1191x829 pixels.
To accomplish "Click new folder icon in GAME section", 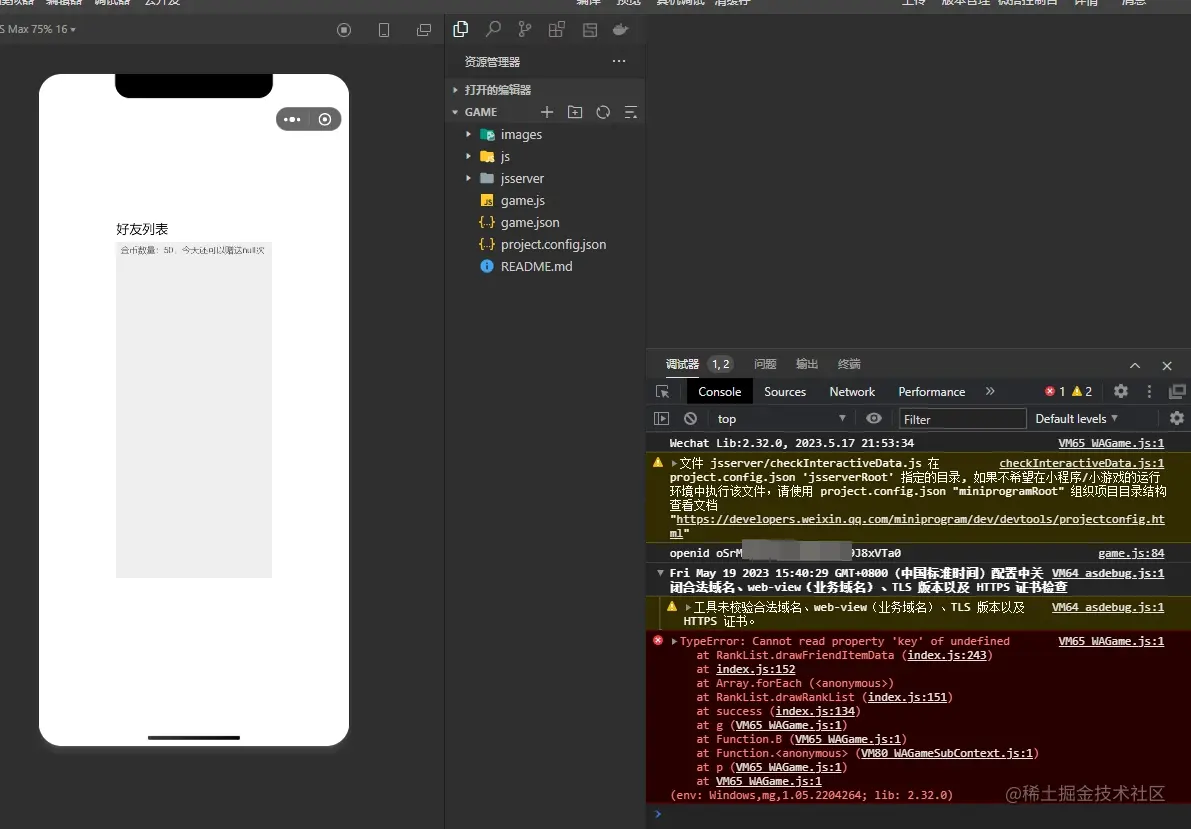I will [575, 112].
